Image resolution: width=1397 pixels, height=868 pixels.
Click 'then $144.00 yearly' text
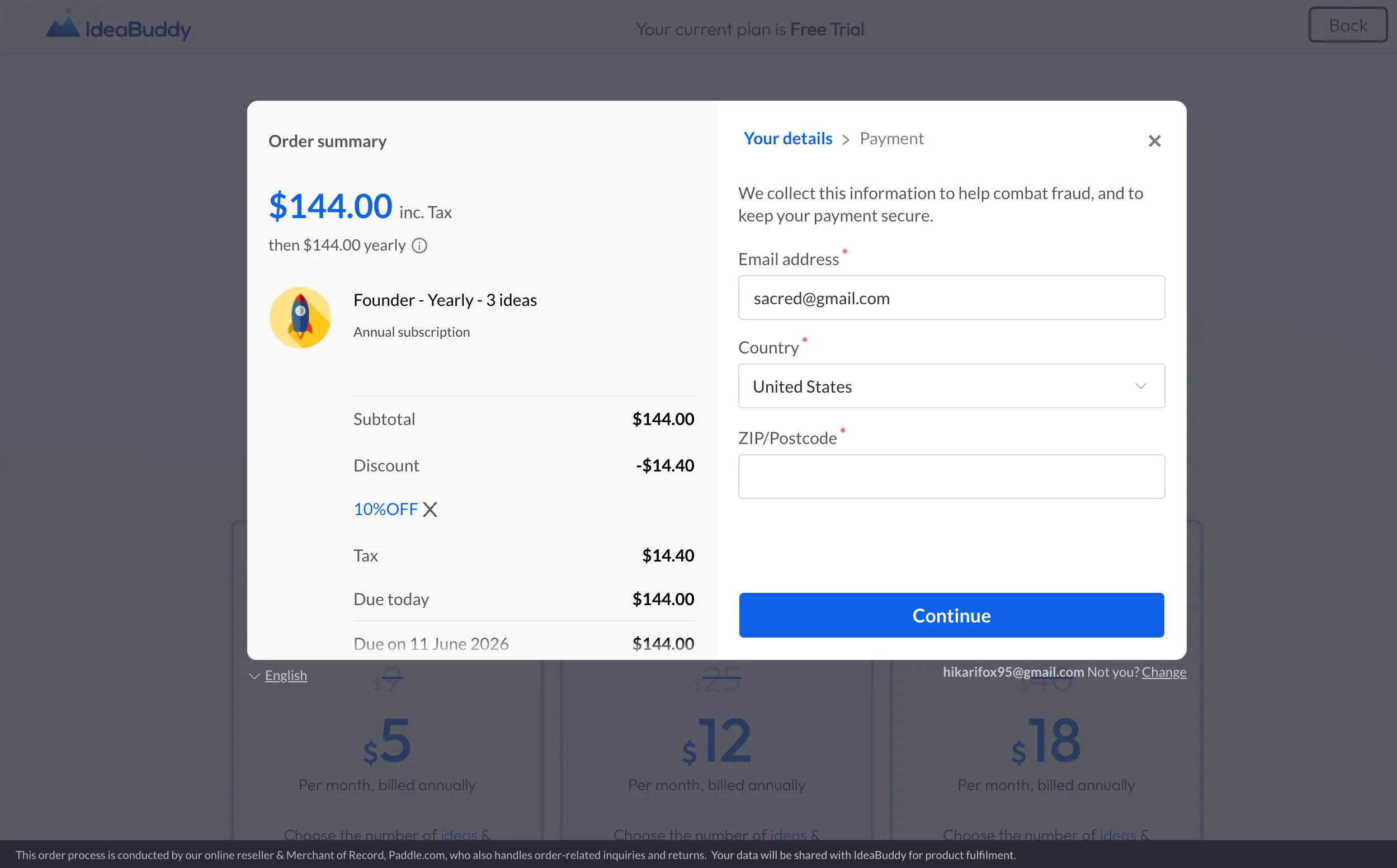337,245
